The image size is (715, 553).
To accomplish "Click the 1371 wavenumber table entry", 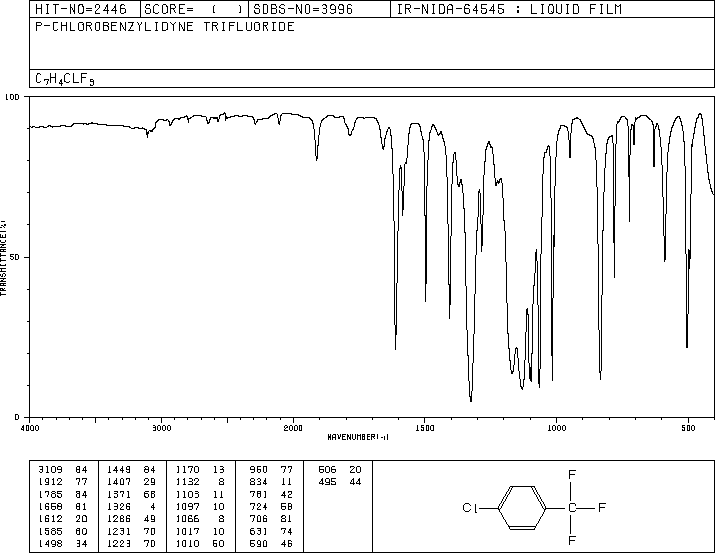I will click(x=119, y=494).
